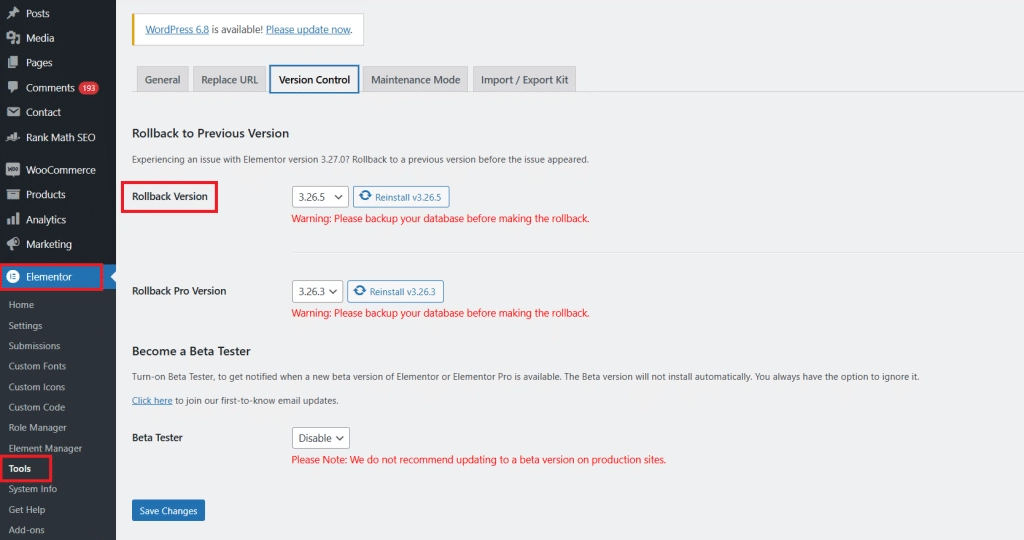Click the Comments speech bubble icon
Image resolution: width=1024 pixels, height=540 pixels.
(13, 88)
